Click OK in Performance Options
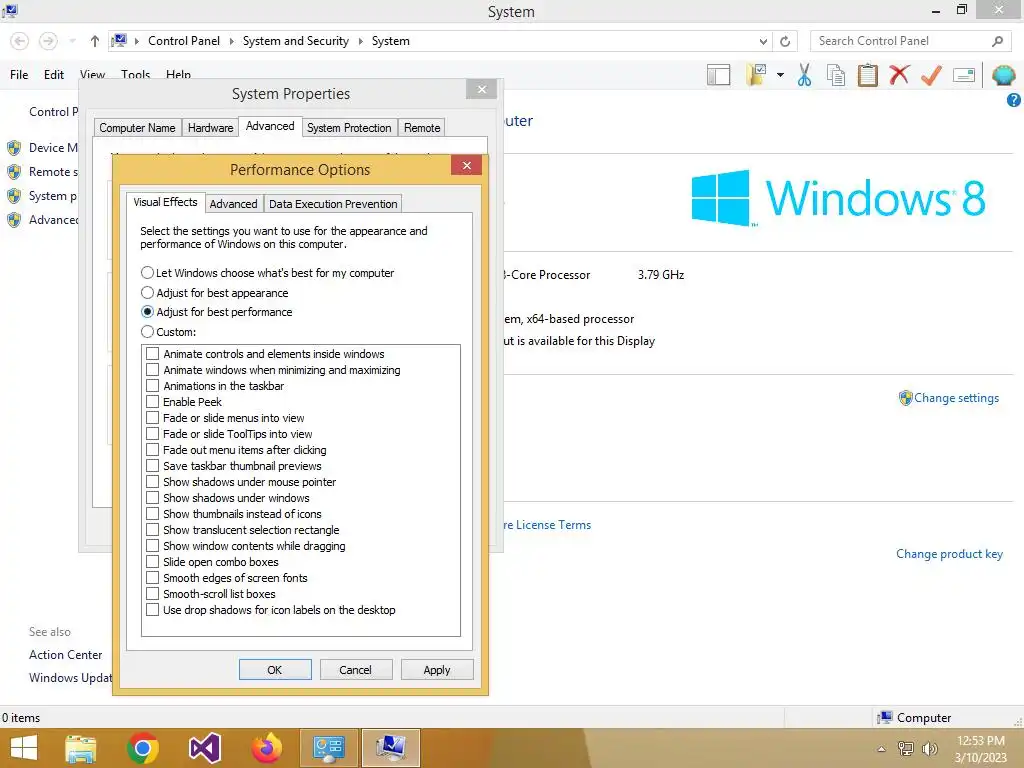1024x768 pixels. click(x=275, y=669)
